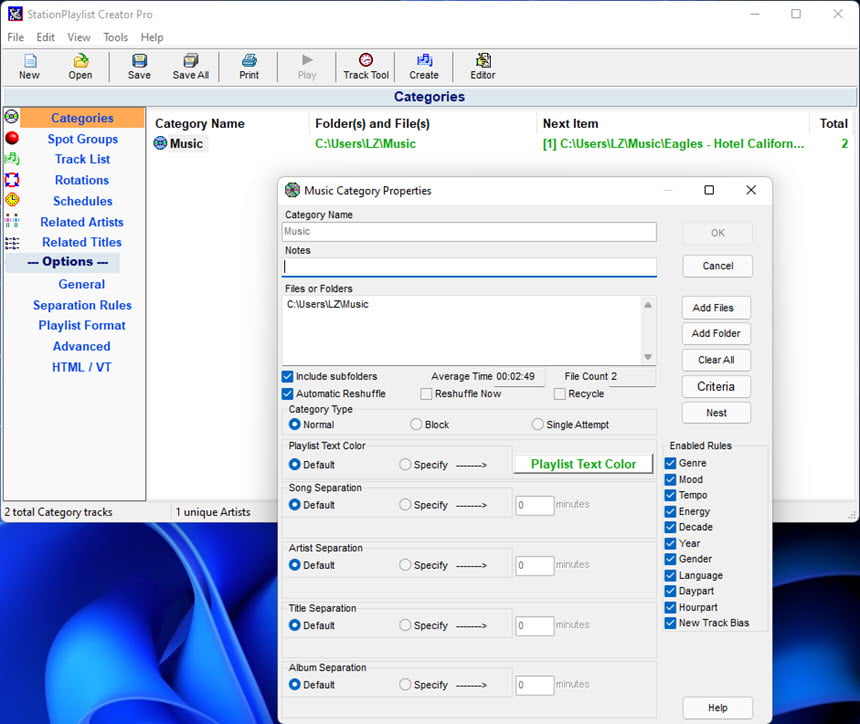
Task: Click the Category Name column header
Action: point(200,123)
